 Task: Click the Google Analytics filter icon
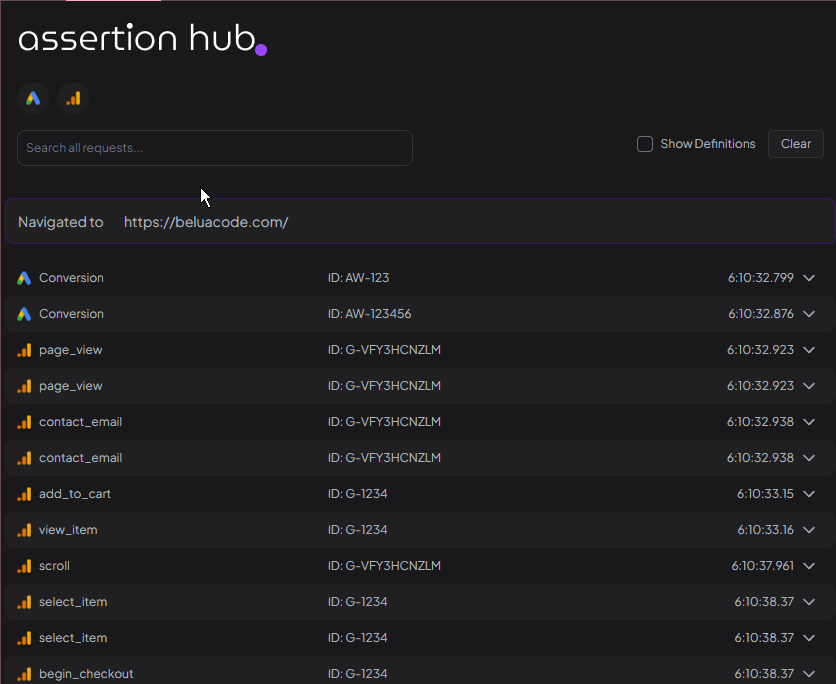point(73,98)
